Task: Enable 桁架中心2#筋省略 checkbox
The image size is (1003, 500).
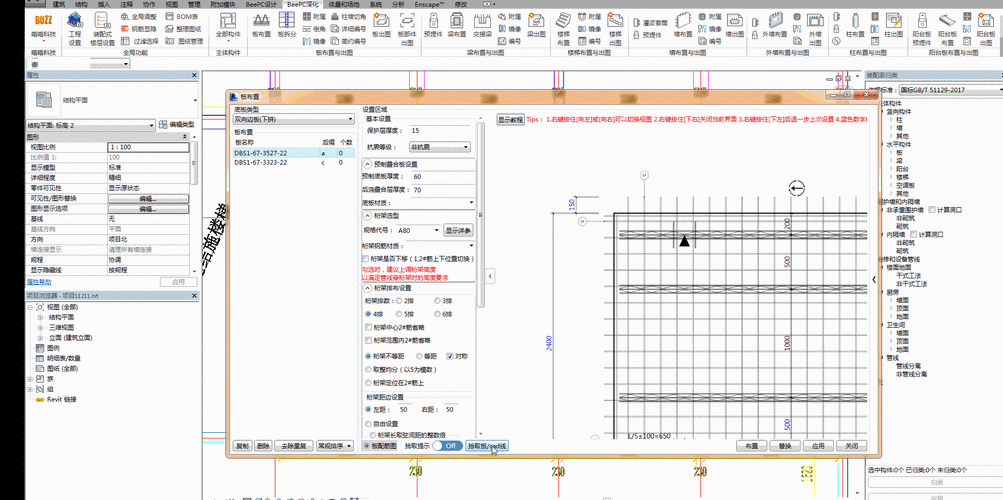Action: coord(368,326)
